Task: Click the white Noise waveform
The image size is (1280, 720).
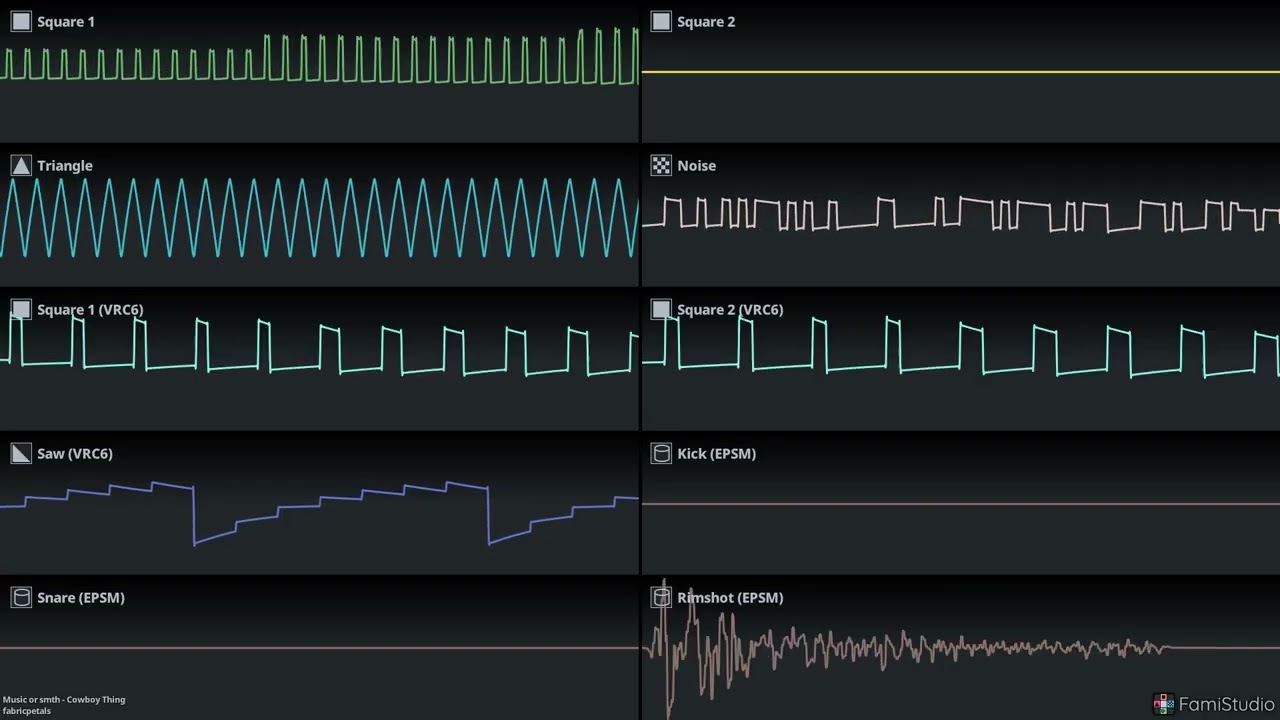Action: coord(960,214)
